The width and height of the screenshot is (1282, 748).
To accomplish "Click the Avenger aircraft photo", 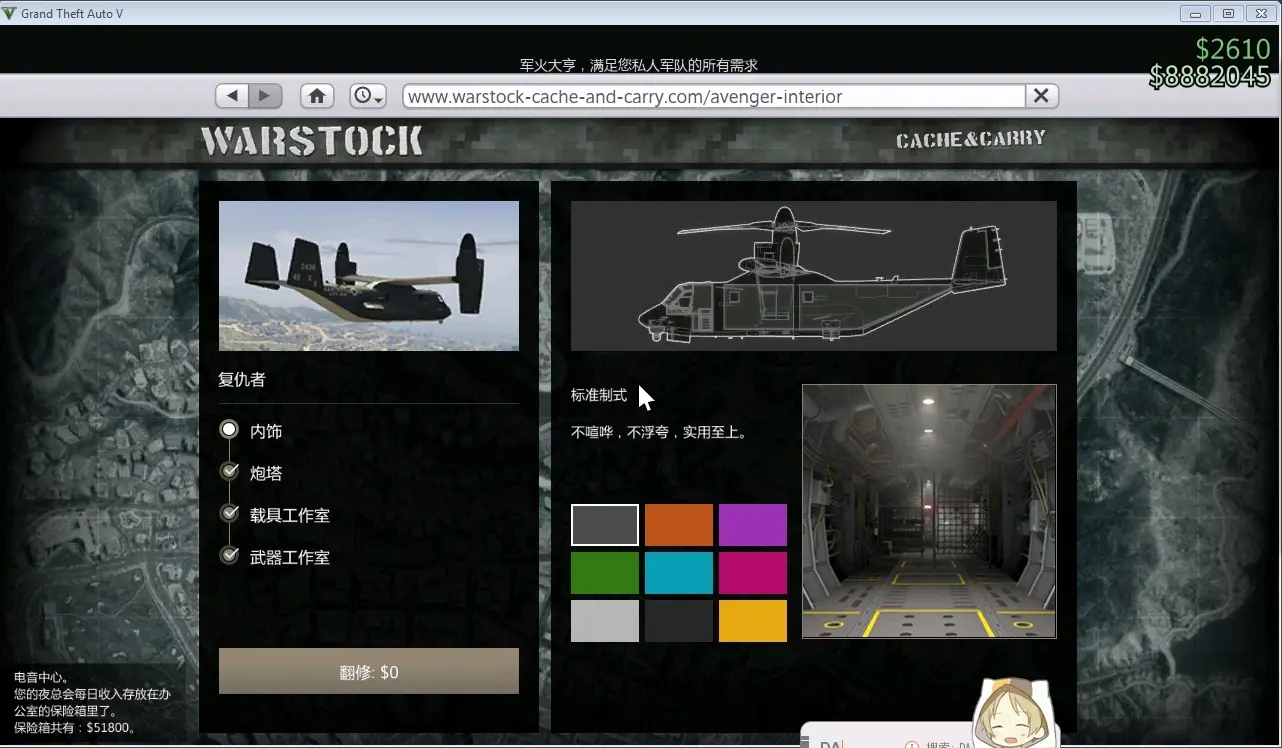I will 369,276.
